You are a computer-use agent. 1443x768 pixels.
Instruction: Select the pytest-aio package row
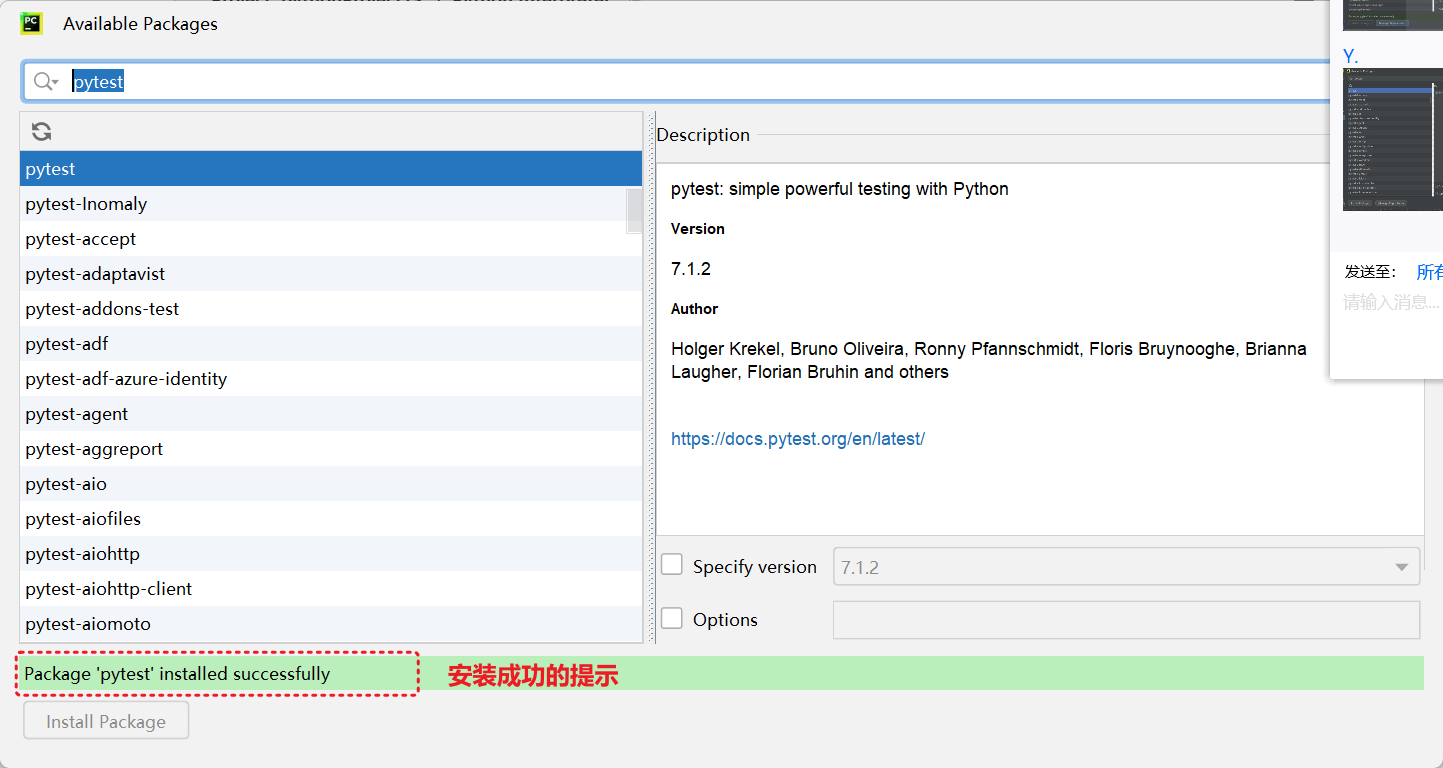[331, 484]
